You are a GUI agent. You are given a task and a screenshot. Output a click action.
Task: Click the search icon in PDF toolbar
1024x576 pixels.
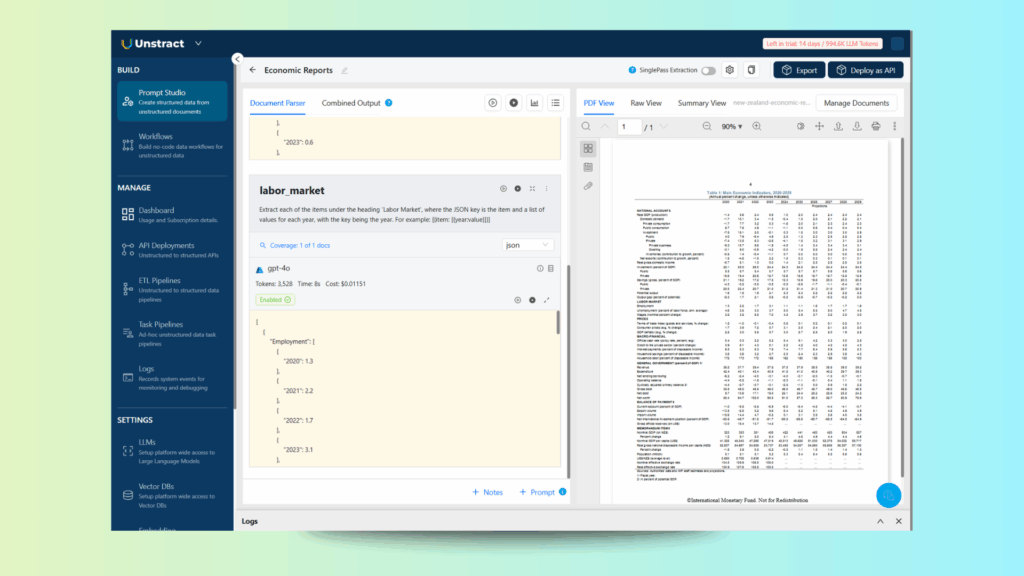coord(587,127)
